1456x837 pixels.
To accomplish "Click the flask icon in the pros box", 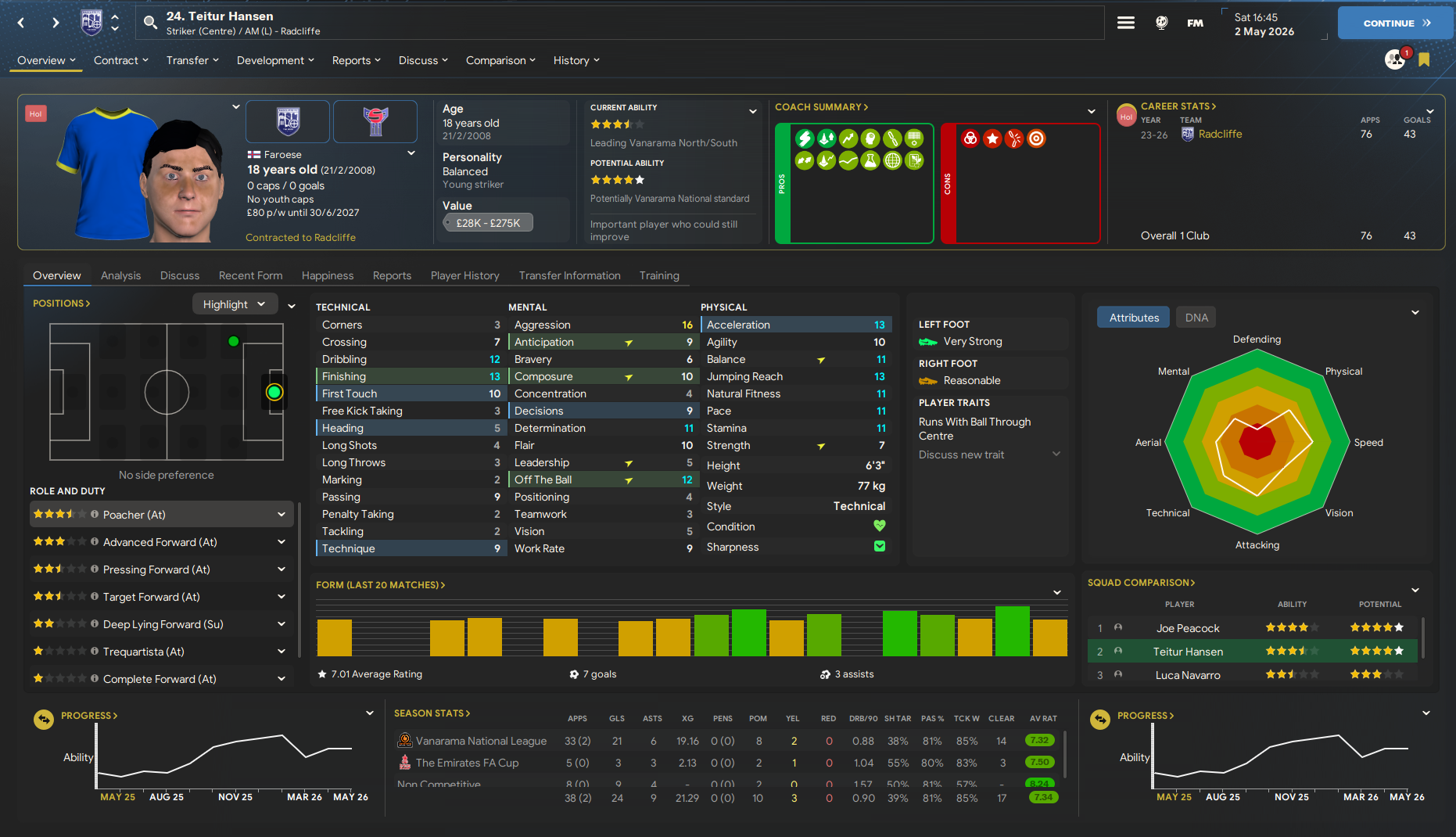I will (870, 160).
